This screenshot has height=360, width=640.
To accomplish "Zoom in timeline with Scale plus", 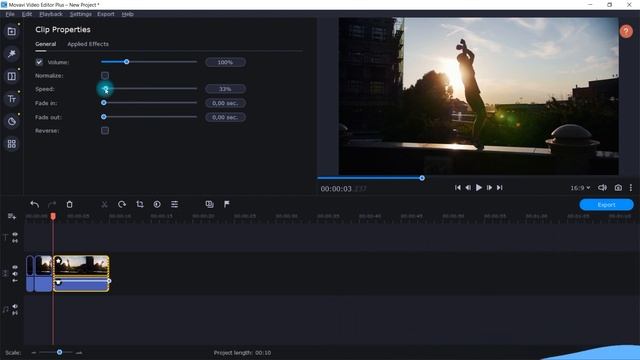I will click(79, 352).
